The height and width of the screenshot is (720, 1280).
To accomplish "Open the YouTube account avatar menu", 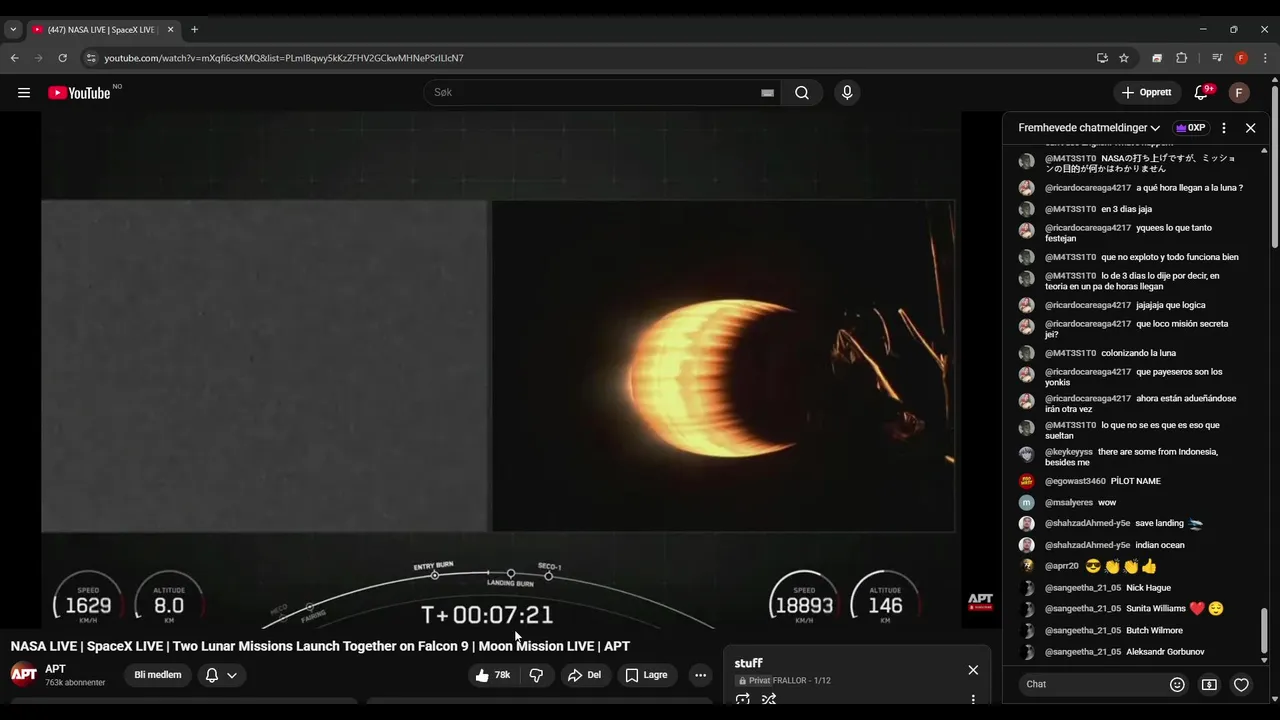I will [x=1239, y=93].
